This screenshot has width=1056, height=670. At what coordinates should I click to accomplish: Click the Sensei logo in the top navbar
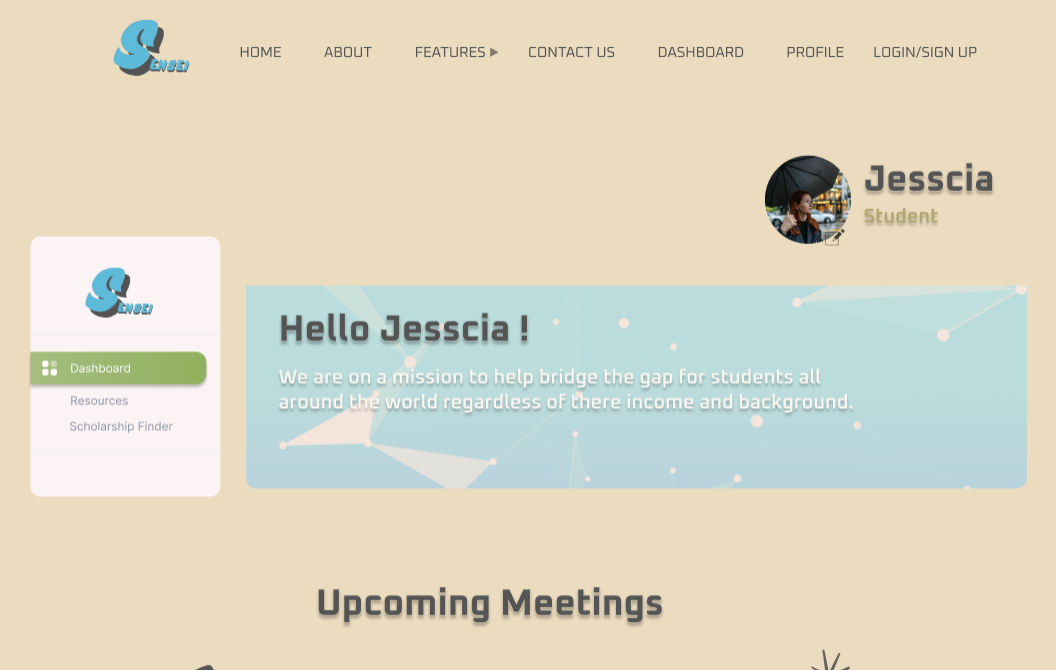coord(152,48)
